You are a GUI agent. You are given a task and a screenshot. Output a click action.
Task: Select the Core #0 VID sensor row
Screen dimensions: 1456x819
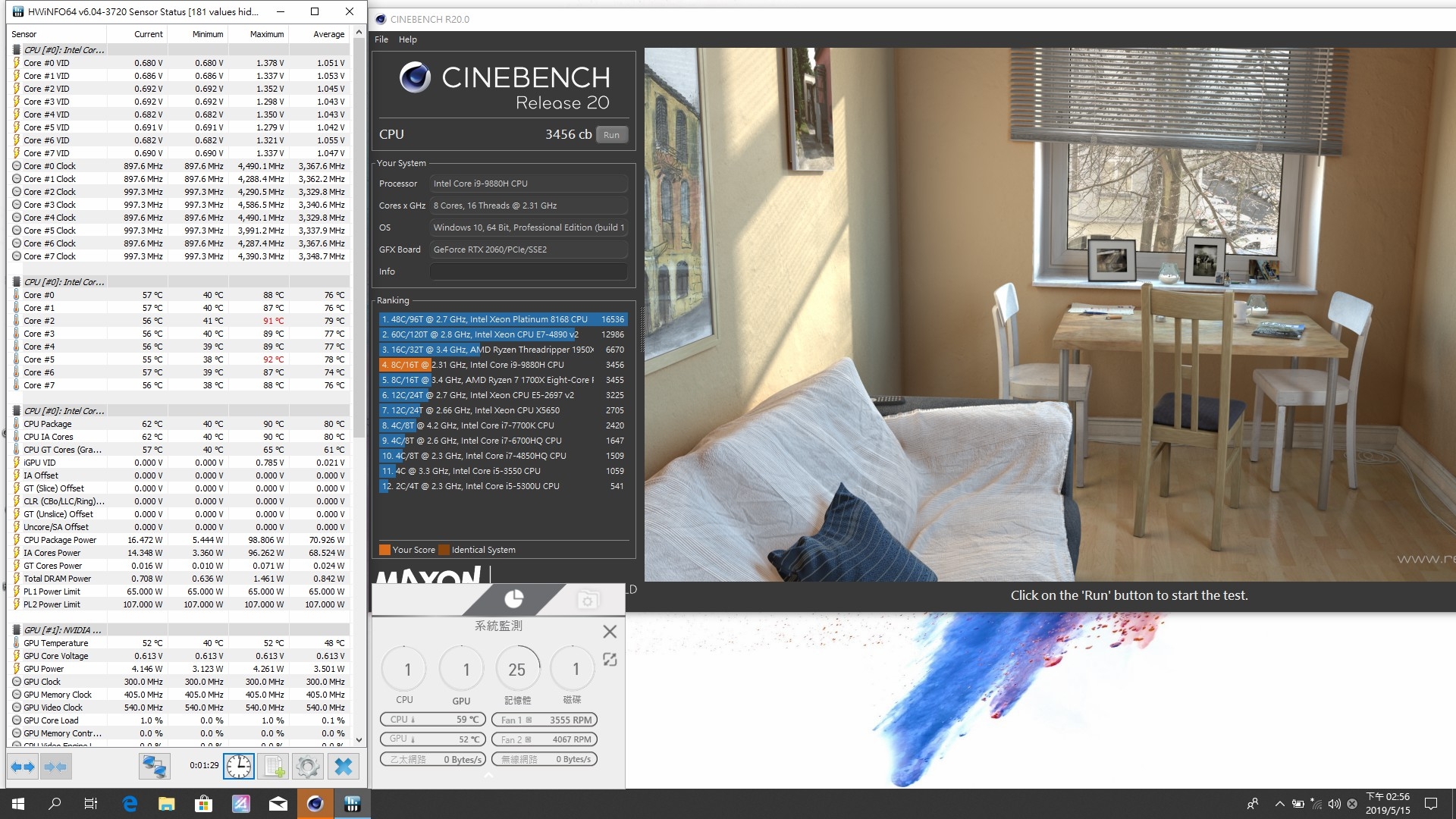click(x=179, y=63)
